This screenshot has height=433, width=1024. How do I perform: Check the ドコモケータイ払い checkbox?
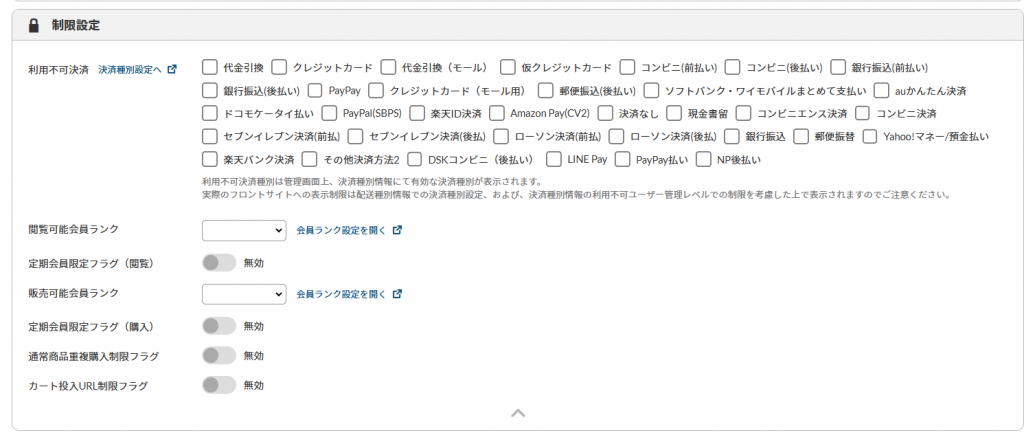209,114
